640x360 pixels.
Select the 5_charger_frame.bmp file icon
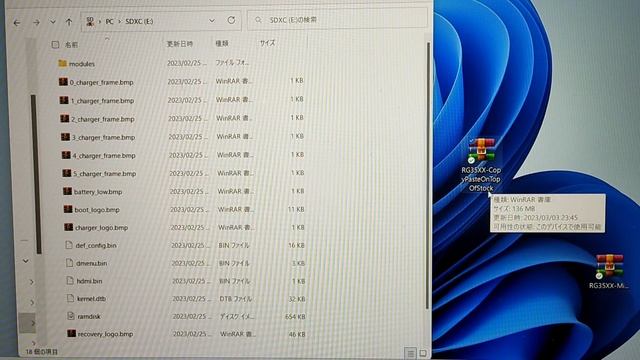[x=67, y=173]
